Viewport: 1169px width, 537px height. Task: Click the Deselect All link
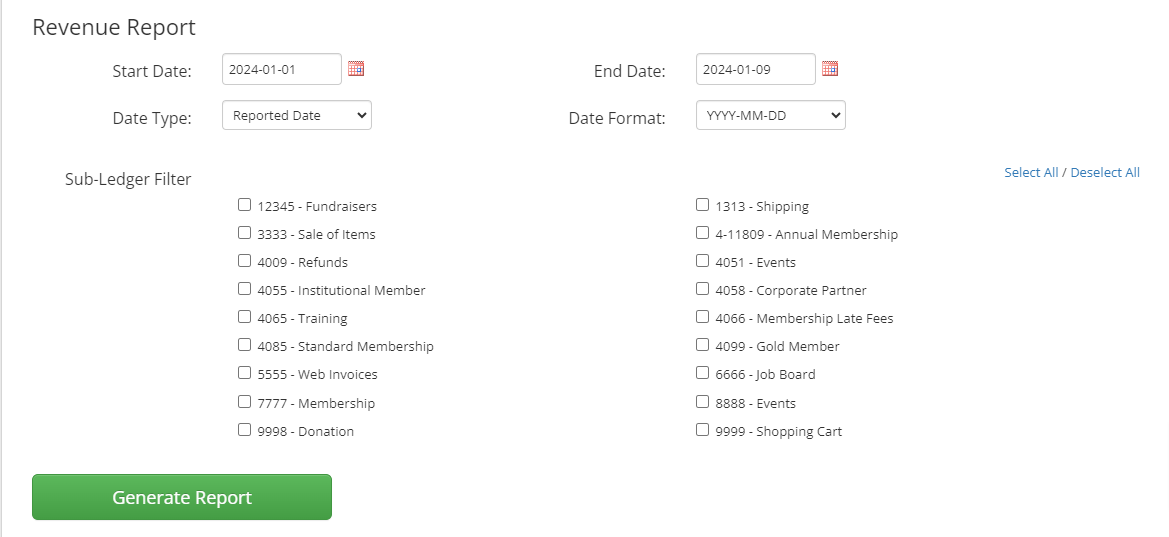tap(1105, 173)
